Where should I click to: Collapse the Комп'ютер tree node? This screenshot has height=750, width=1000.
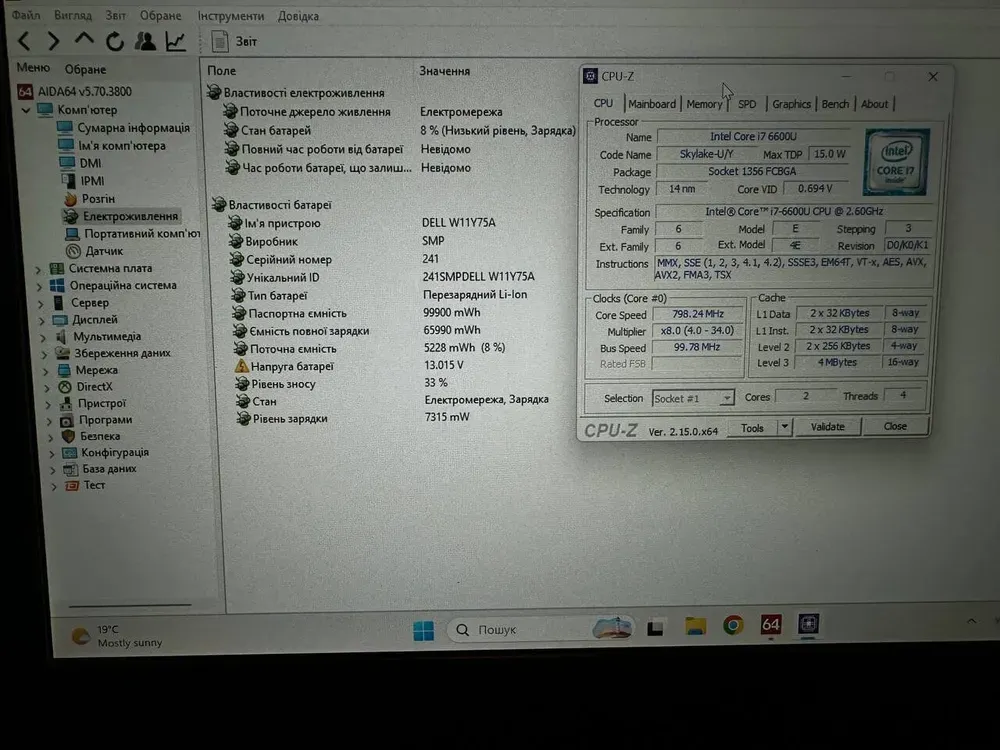25,110
